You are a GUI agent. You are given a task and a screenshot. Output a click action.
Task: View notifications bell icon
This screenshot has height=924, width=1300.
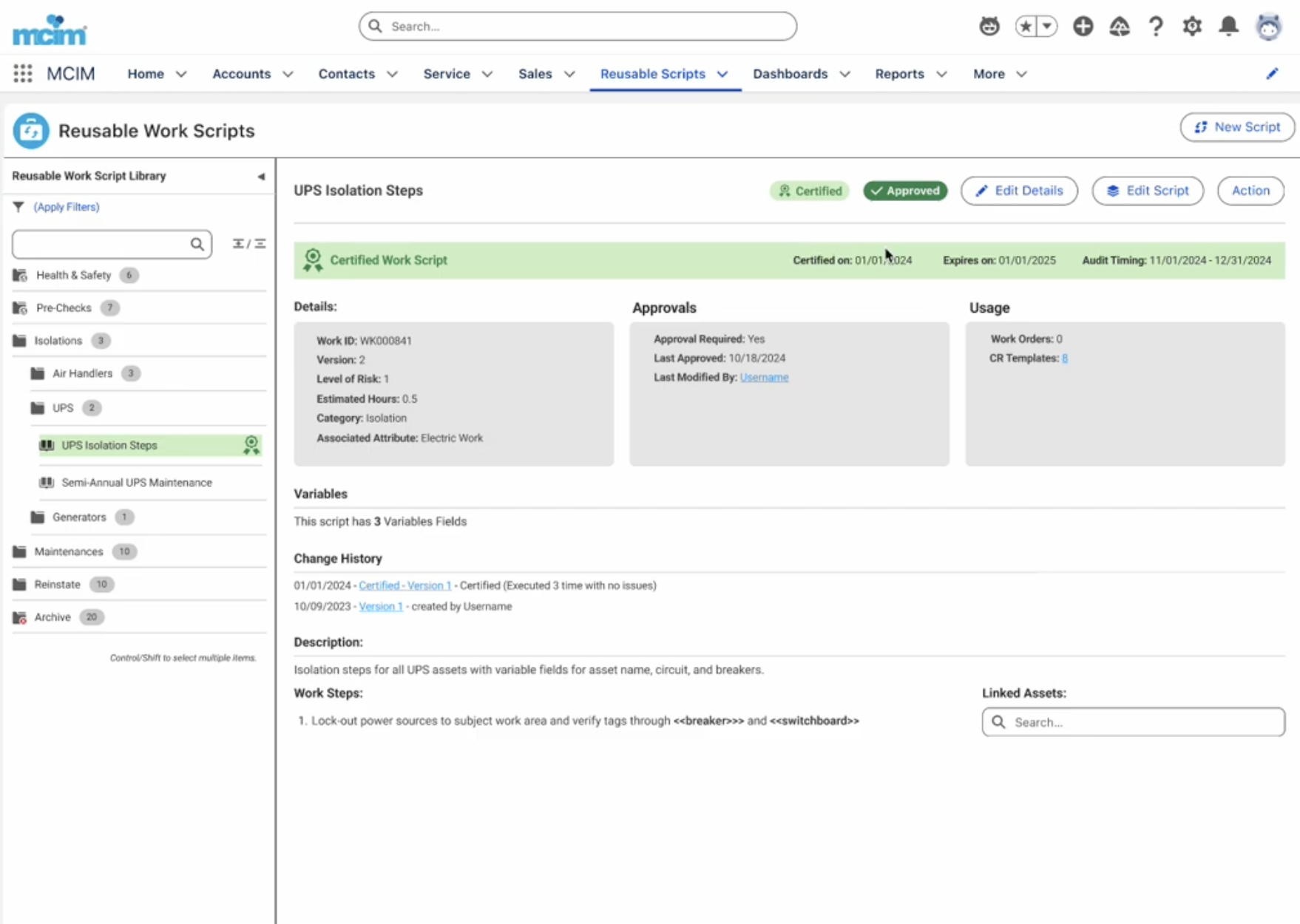tap(1228, 27)
